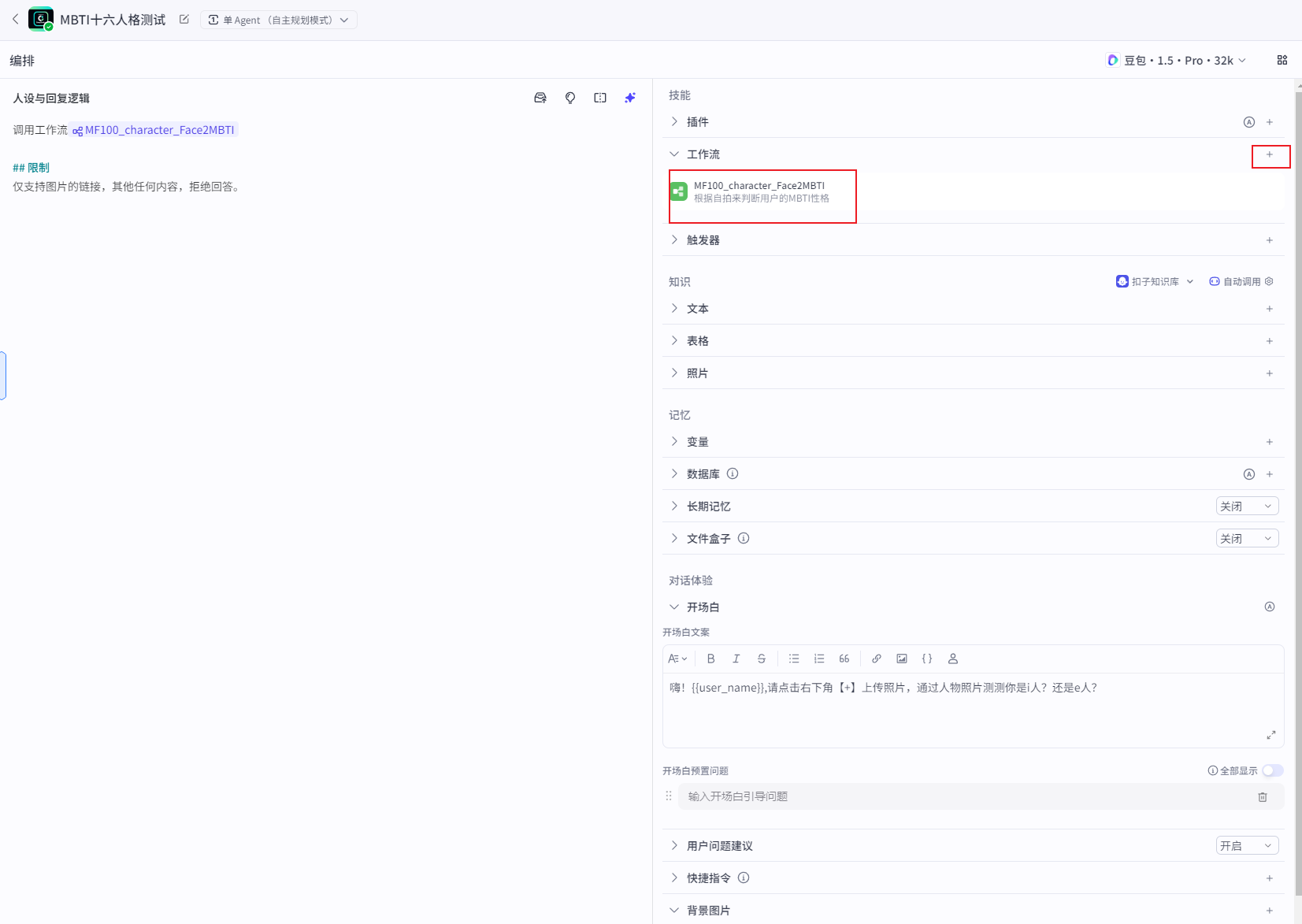Insert an image in the opening text
Image resolution: width=1302 pixels, height=924 pixels.
pyautogui.click(x=902, y=659)
